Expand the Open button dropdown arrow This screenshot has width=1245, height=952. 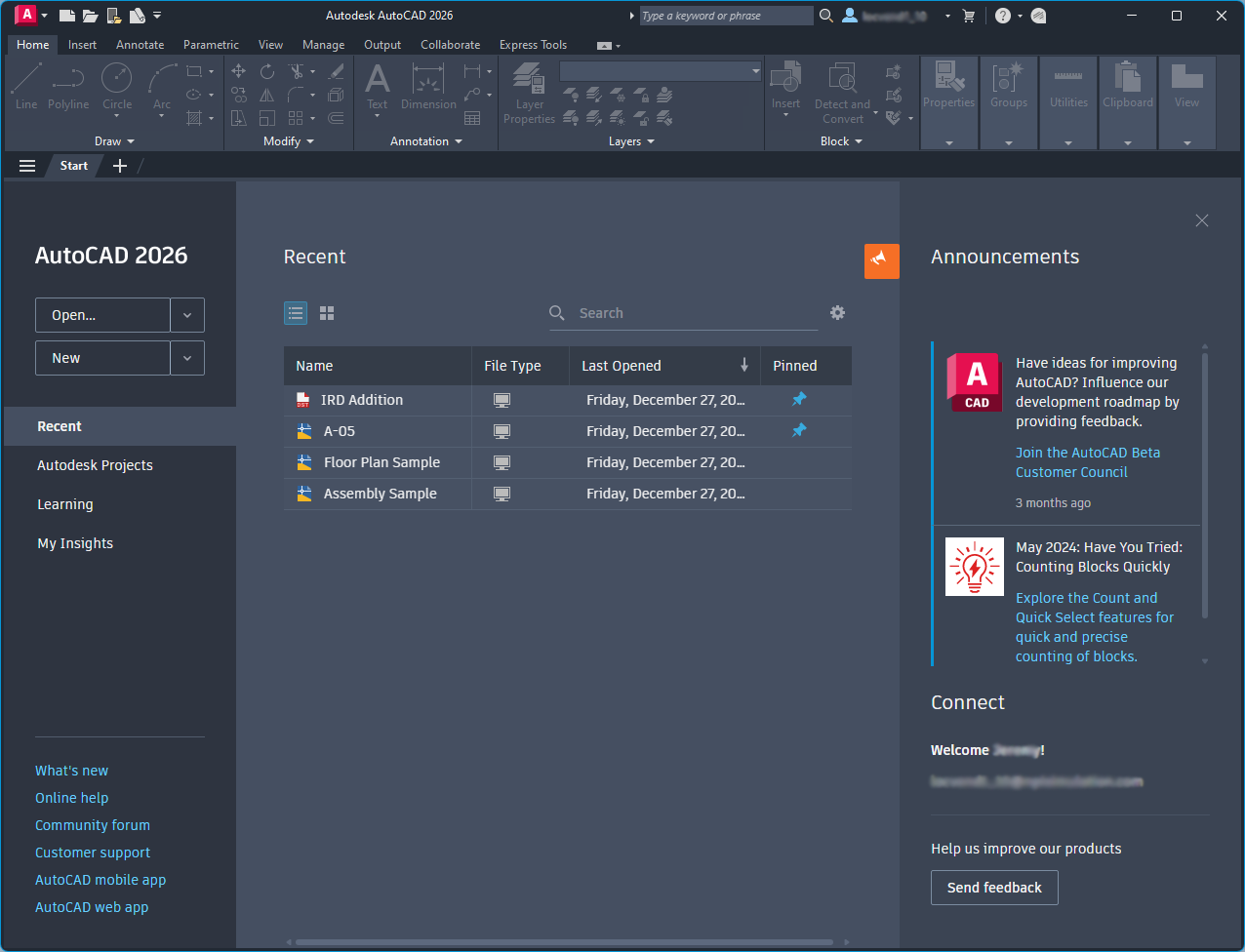click(x=187, y=315)
